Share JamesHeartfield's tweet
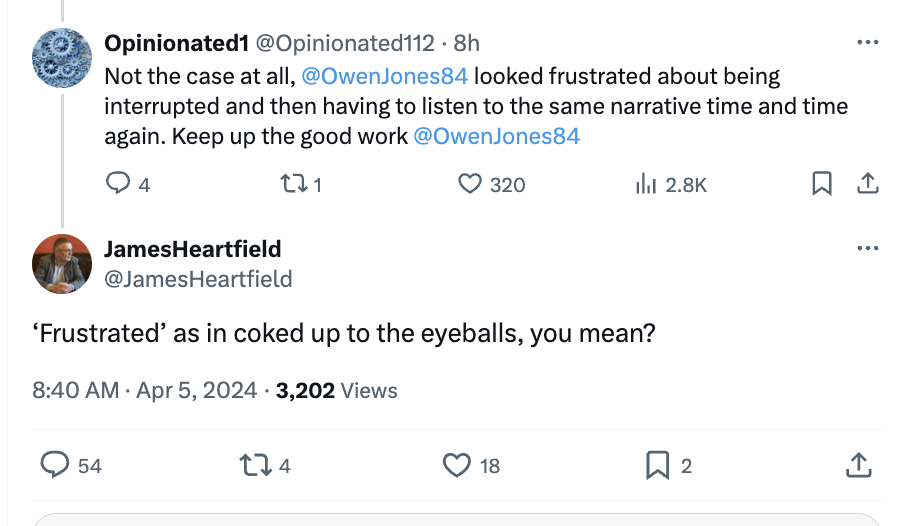900x526 pixels. pos(858,465)
